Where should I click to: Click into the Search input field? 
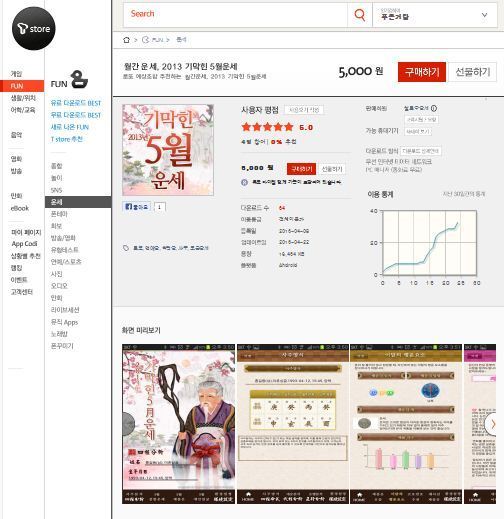pos(235,15)
